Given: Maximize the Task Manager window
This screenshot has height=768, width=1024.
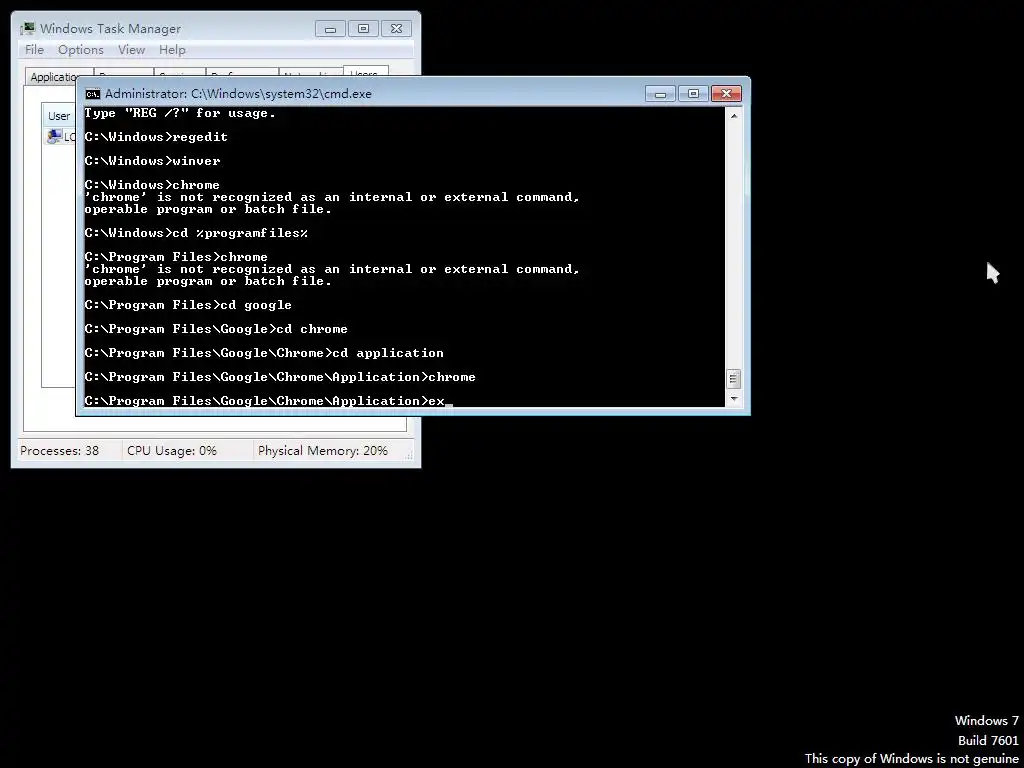Looking at the screenshot, I should tap(364, 29).
